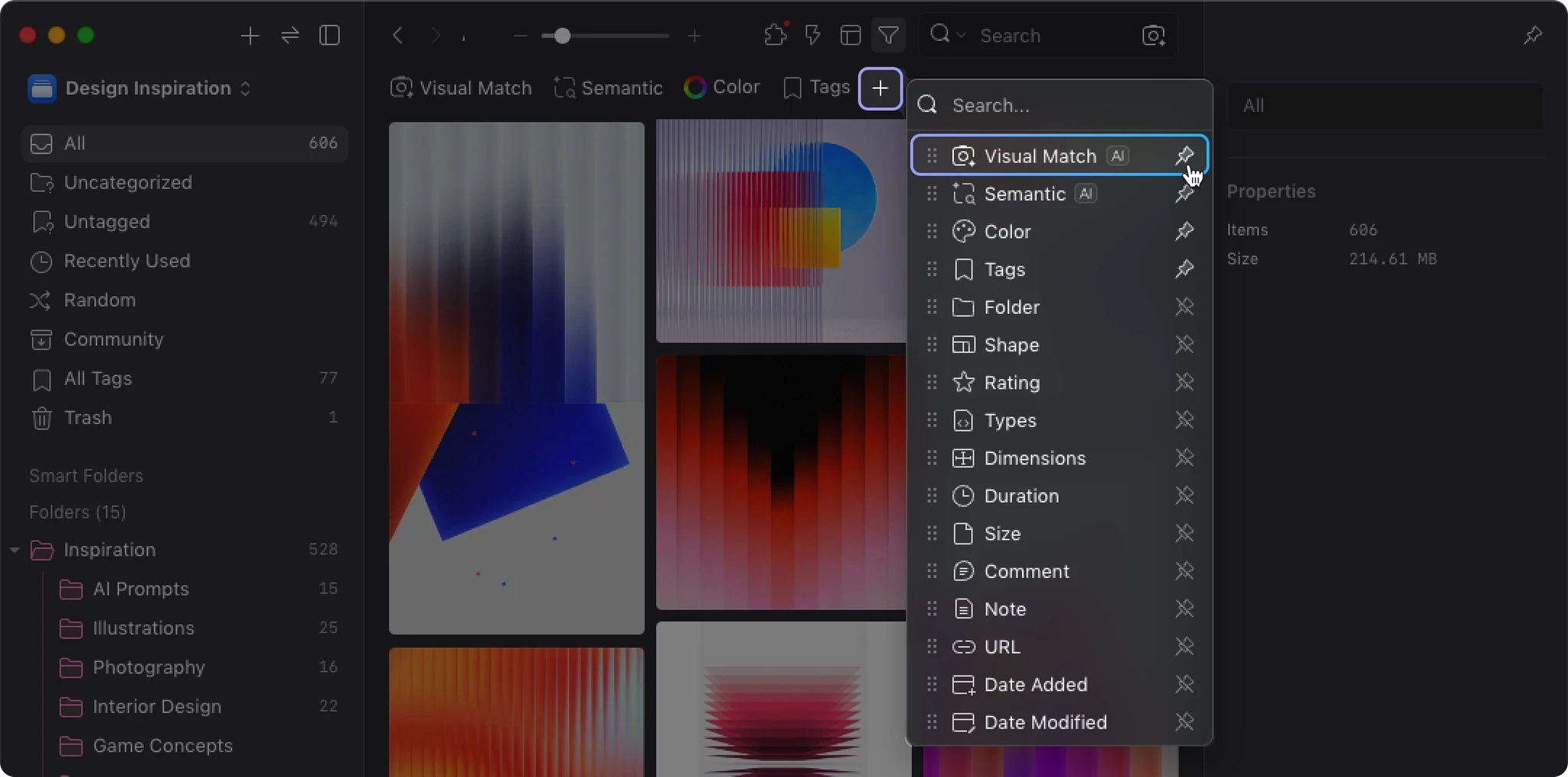Screen dimensions: 1568x777
Task: Click the plus icon to add filter
Action: (x=880, y=88)
